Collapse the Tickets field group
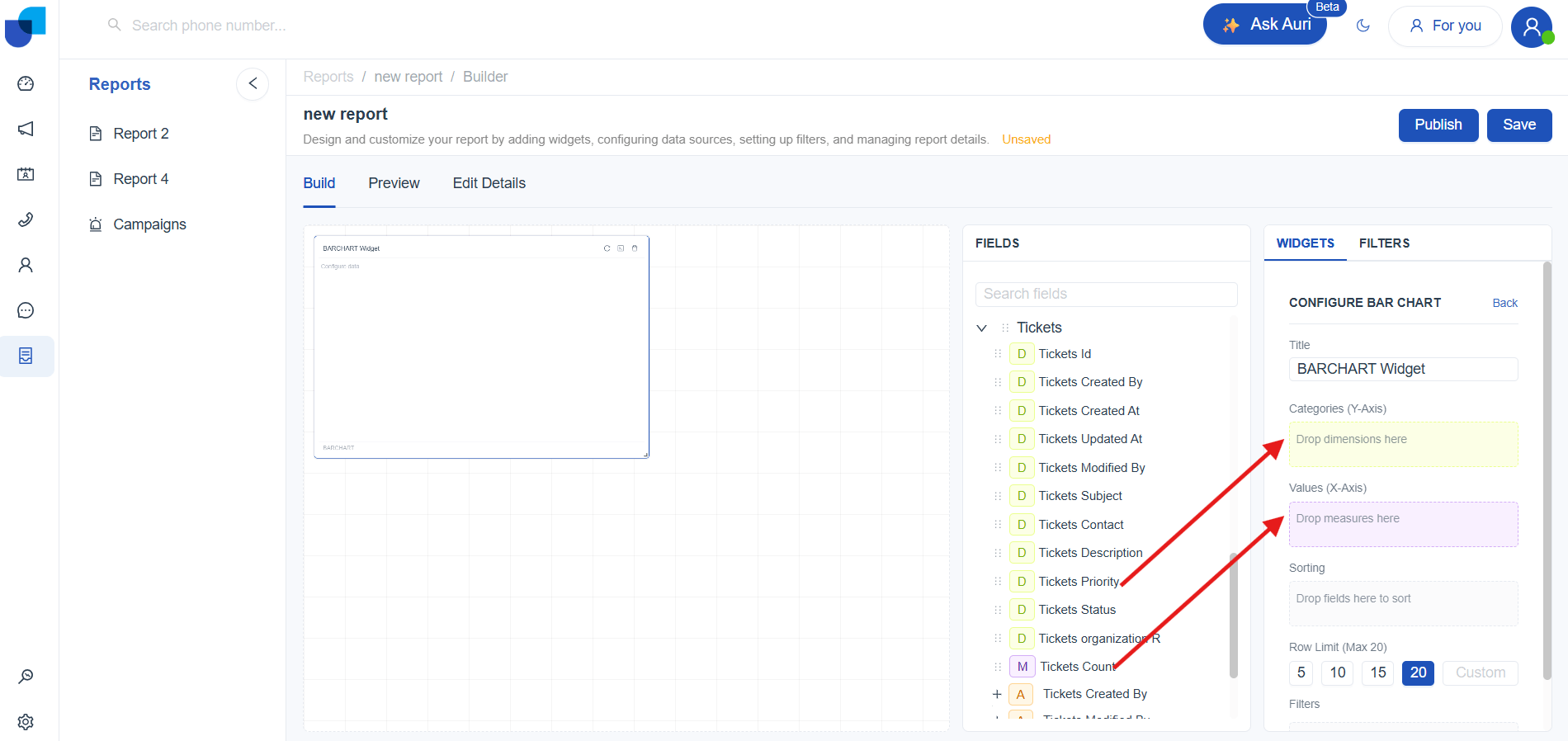Screen dimensions: 1568x741 [981, 328]
